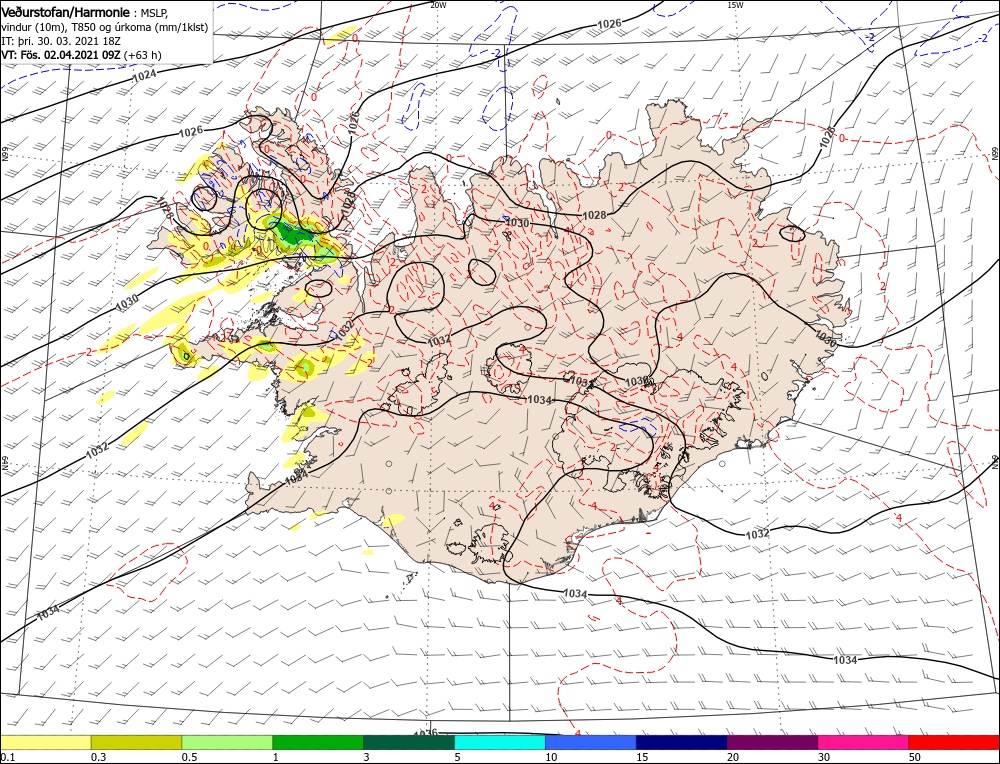Image resolution: width=1000 pixels, height=764 pixels.
Task: Click the olive 0.3–0.5 legend swatch
Action: 136,742
